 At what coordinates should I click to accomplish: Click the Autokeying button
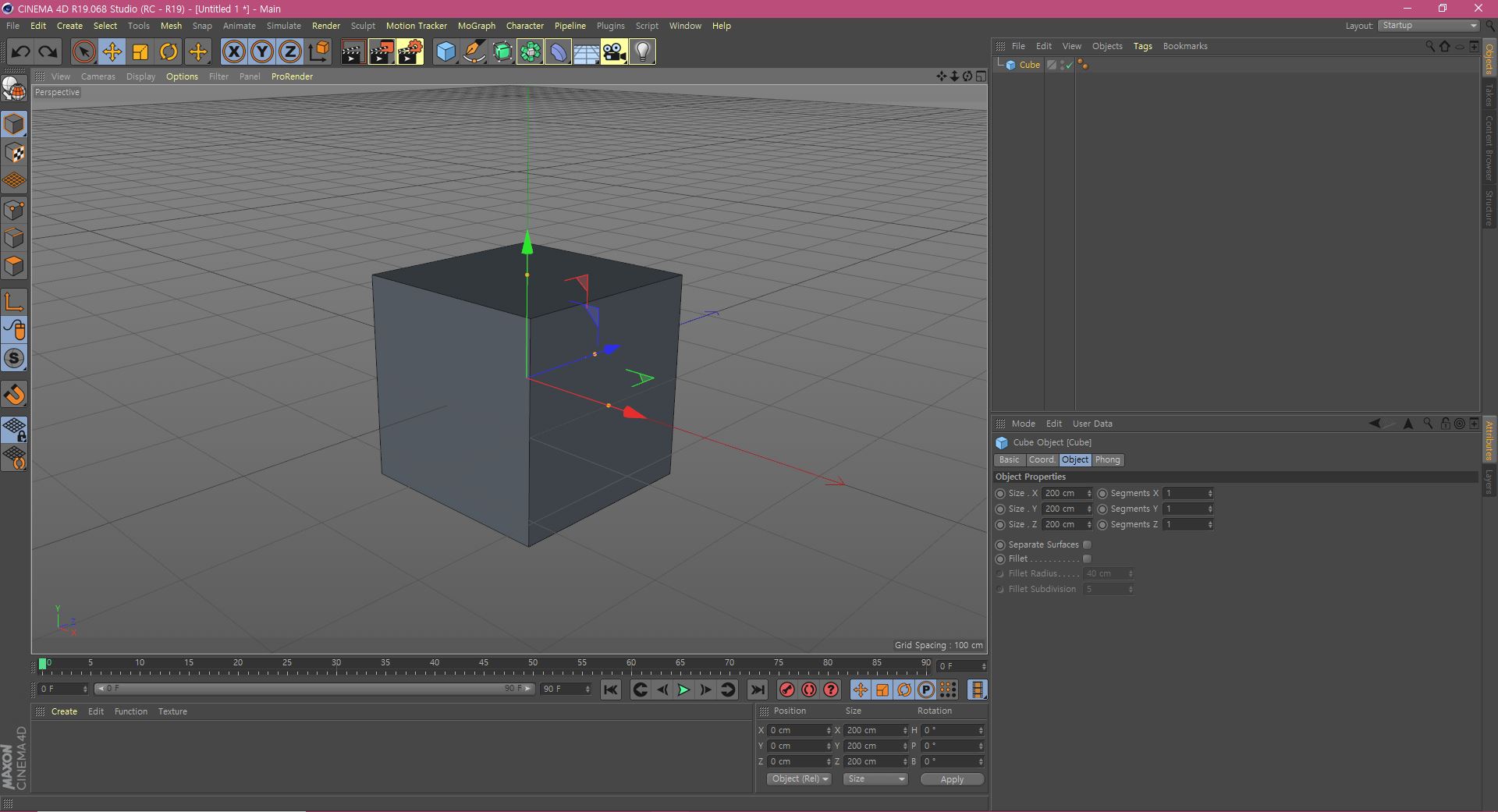pyautogui.click(x=809, y=690)
